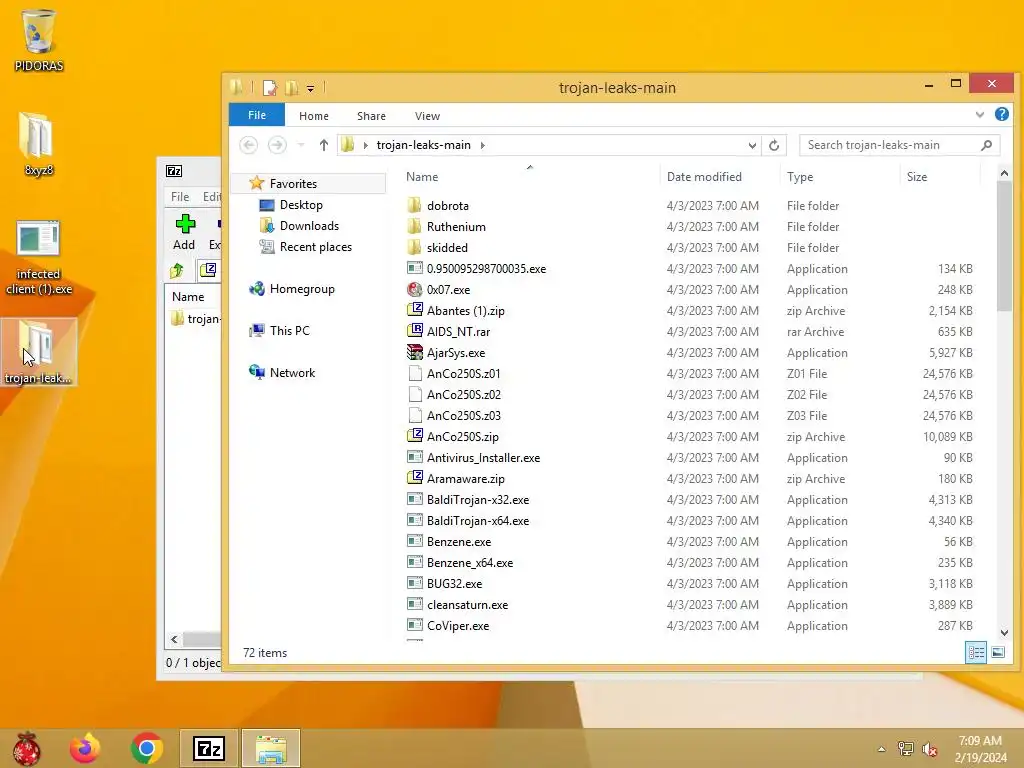Open the Christmas ornament taskbar icon

26,748
